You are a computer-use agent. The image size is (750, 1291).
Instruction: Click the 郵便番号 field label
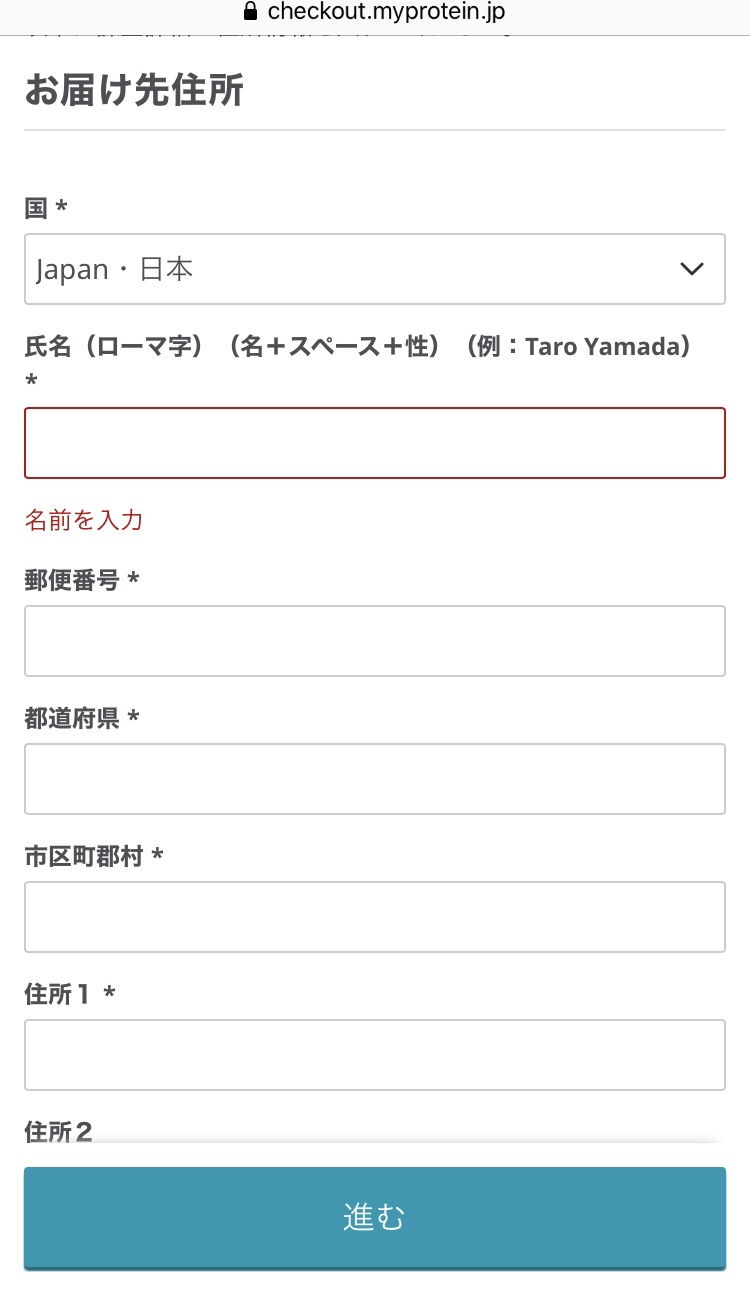coord(72,579)
